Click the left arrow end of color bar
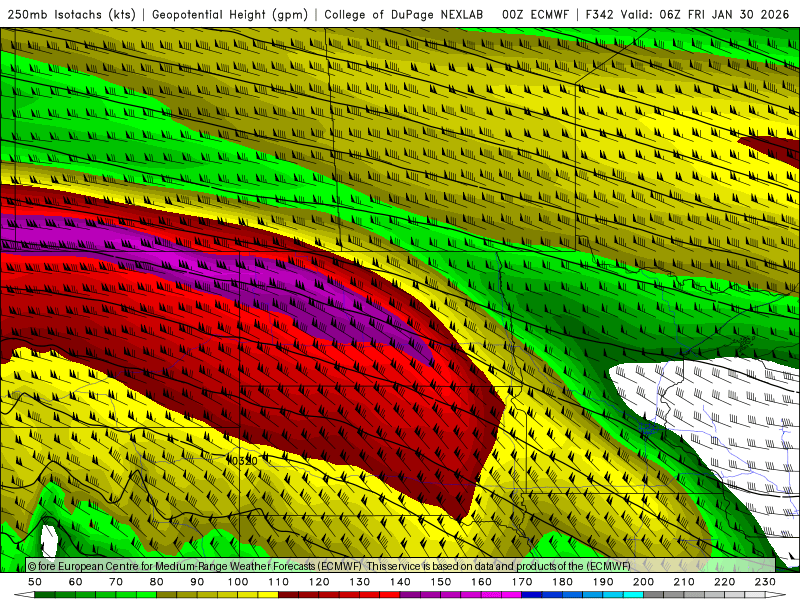This screenshot has height=600, width=800. [24, 595]
